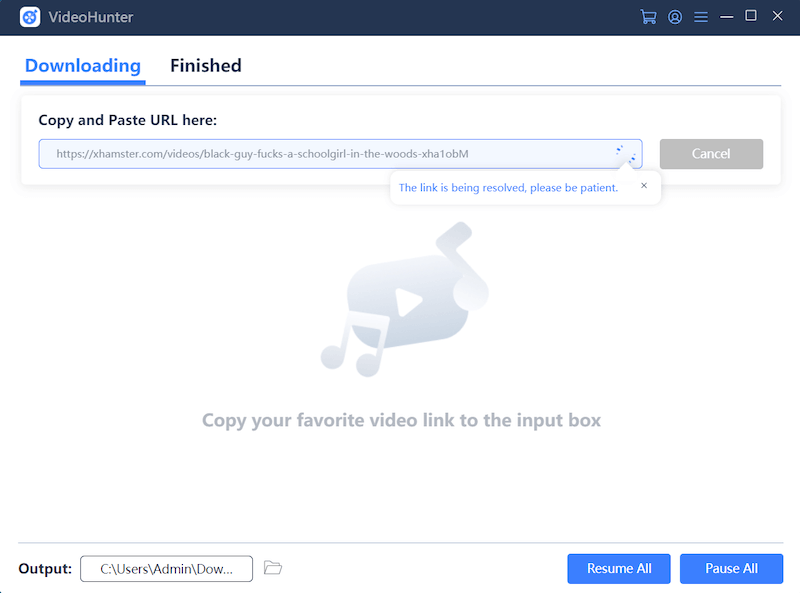Open the hamburger menu in title bar
The image size is (800, 593).
pos(701,17)
